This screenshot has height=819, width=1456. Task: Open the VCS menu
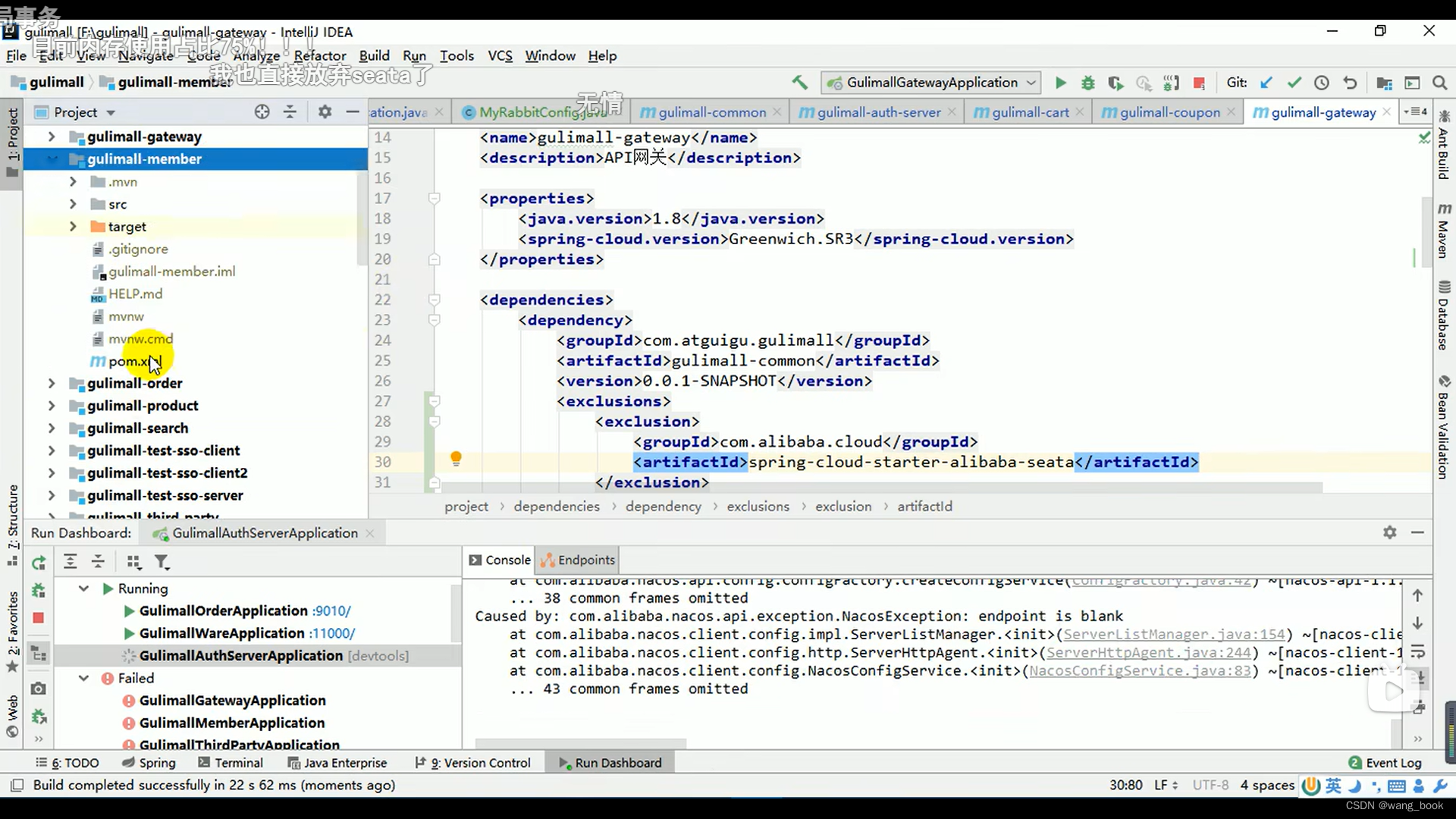tap(500, 55)
